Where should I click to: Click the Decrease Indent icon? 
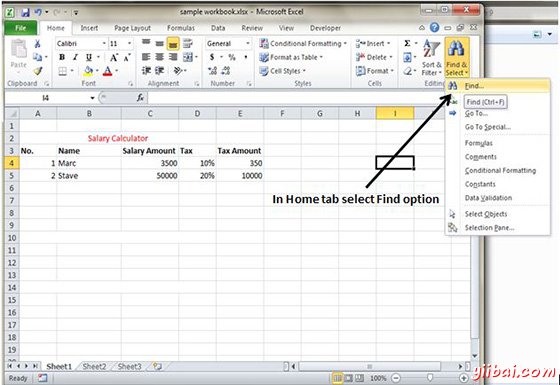click(x=146, y=71)
